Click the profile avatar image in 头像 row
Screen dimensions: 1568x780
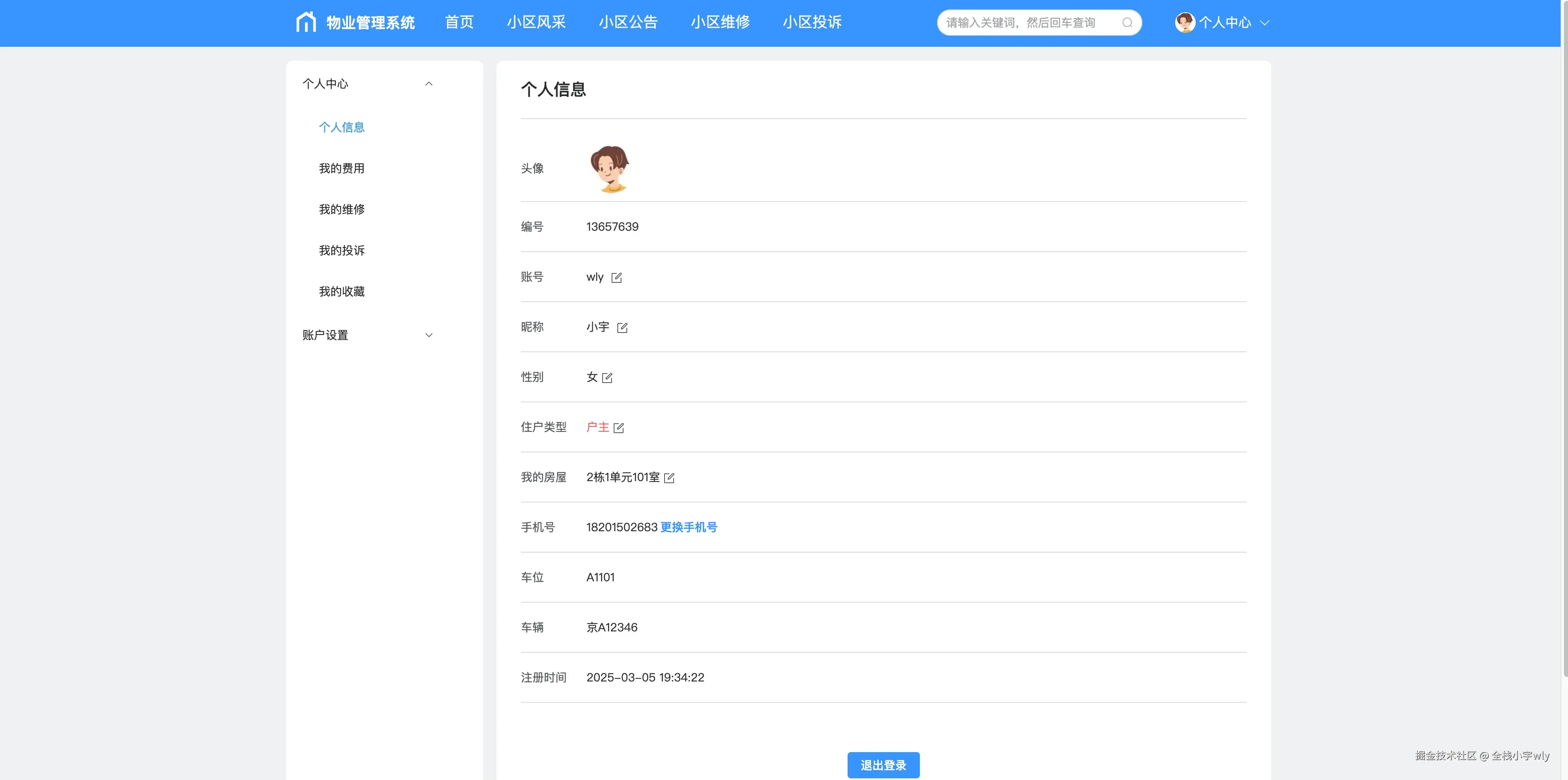610,169
